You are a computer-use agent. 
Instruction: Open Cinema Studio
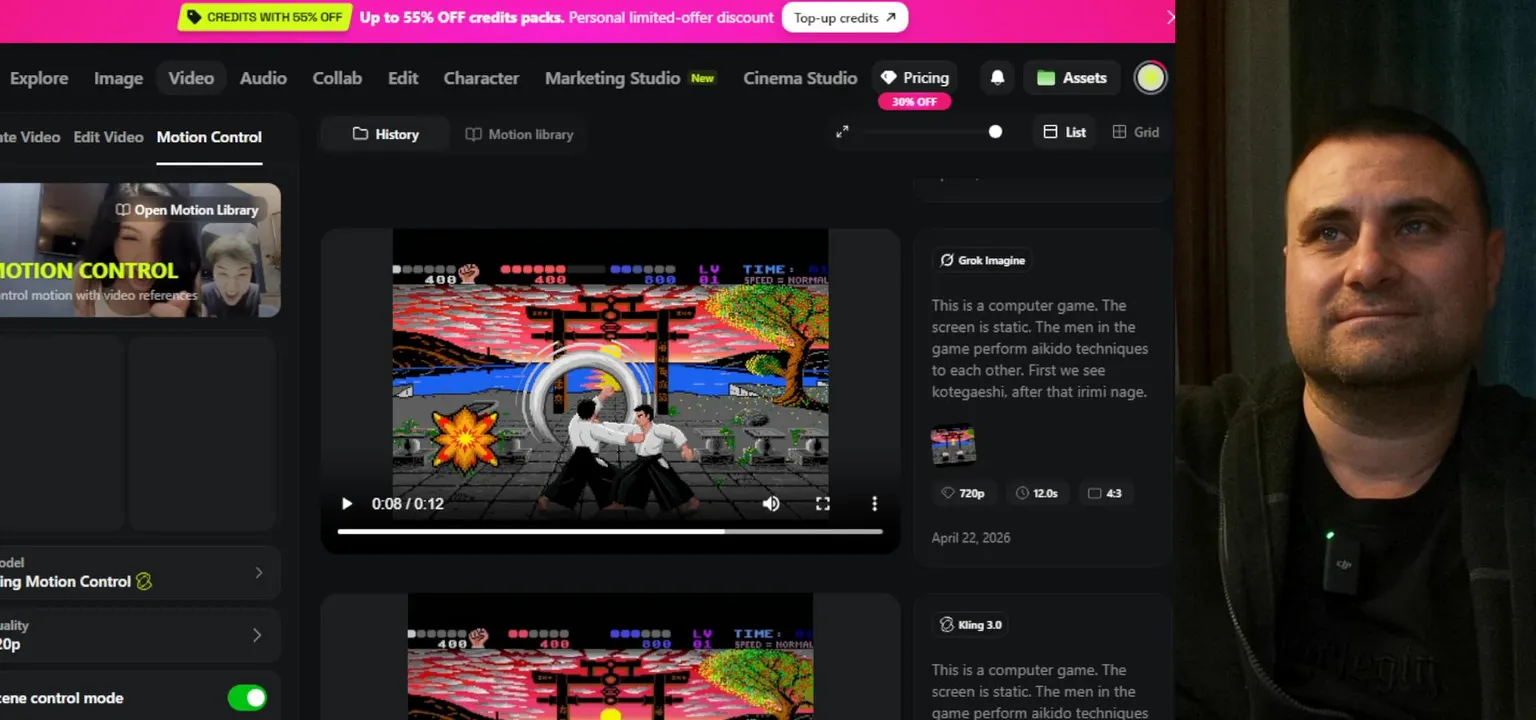click(x=800, y=78)
